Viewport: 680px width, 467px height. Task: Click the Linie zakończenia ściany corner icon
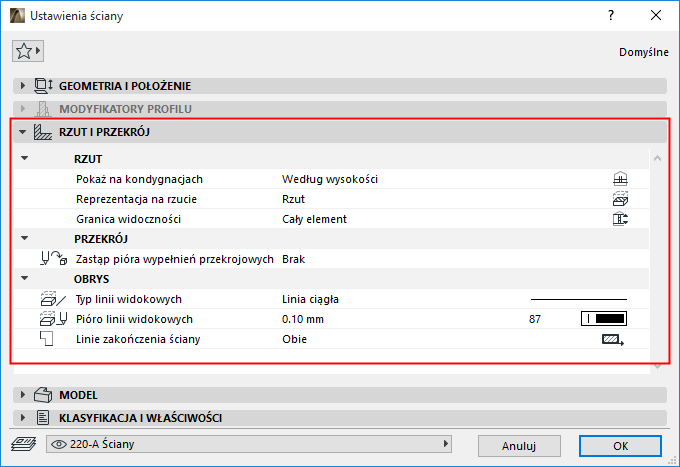click(46, 339)
